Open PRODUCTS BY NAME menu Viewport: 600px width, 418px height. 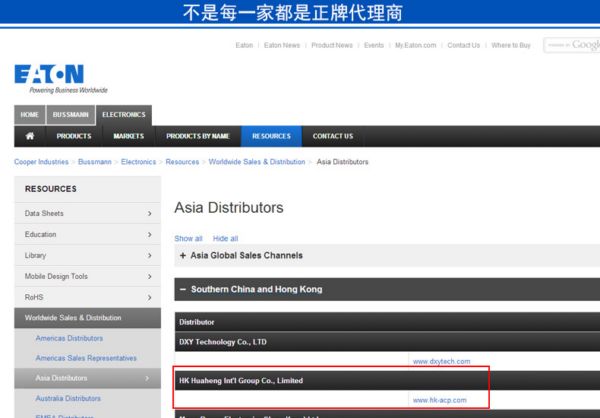click(198, 136)
